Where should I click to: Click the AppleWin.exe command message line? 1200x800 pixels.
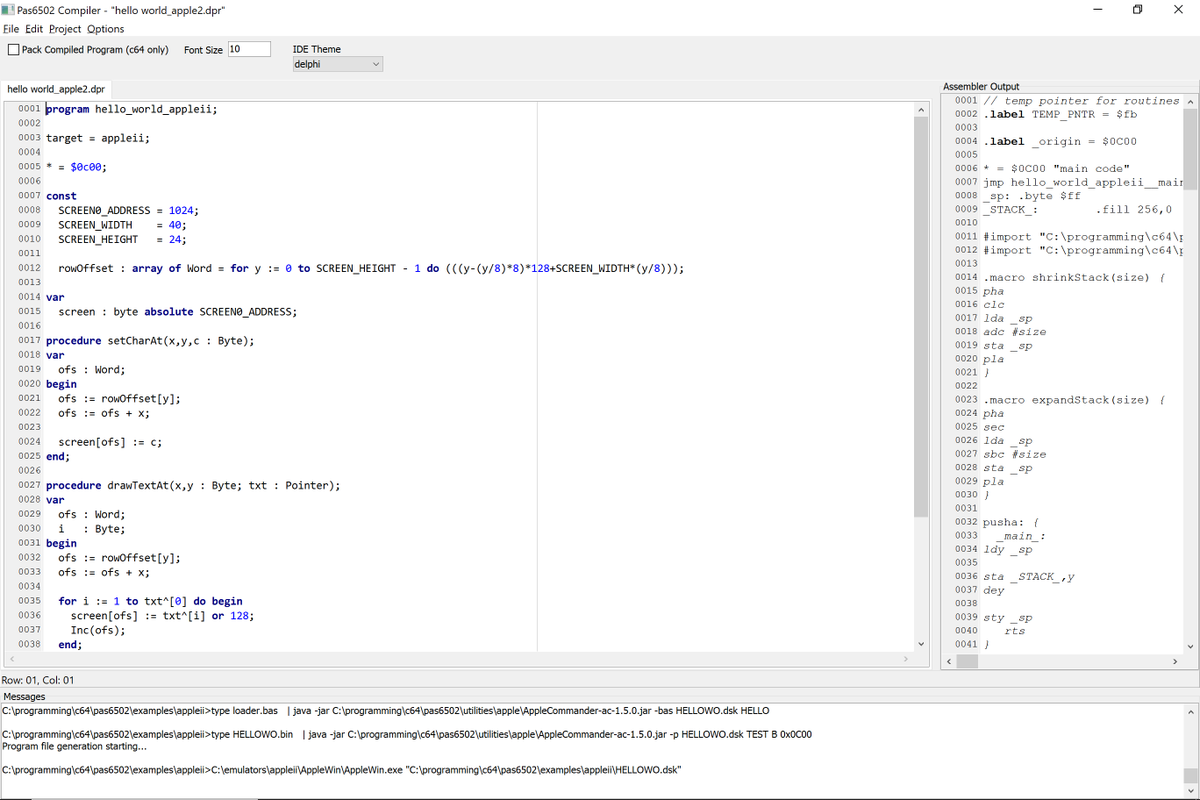coord(342,770)
